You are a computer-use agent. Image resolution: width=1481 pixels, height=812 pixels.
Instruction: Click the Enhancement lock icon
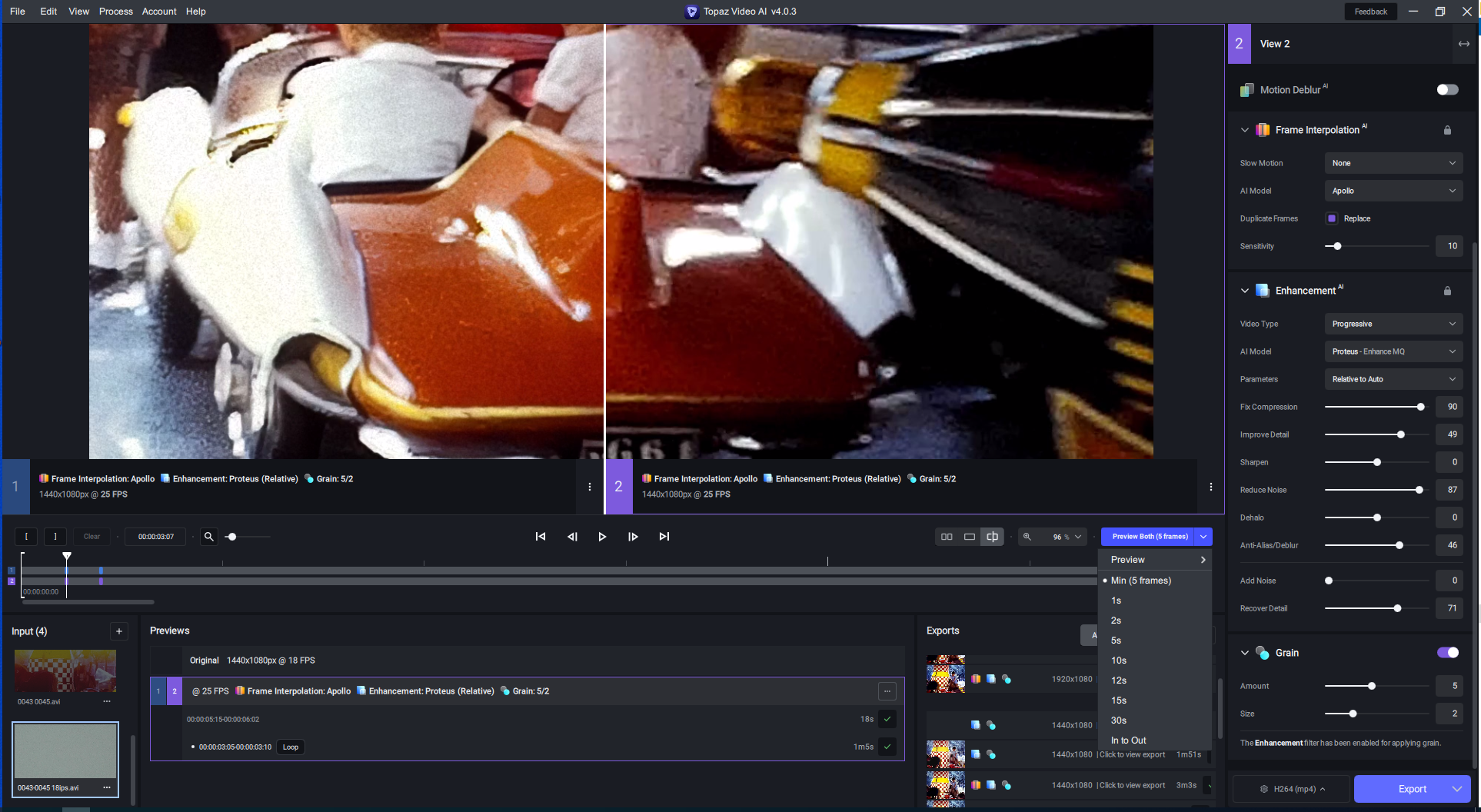[1447, 291]
